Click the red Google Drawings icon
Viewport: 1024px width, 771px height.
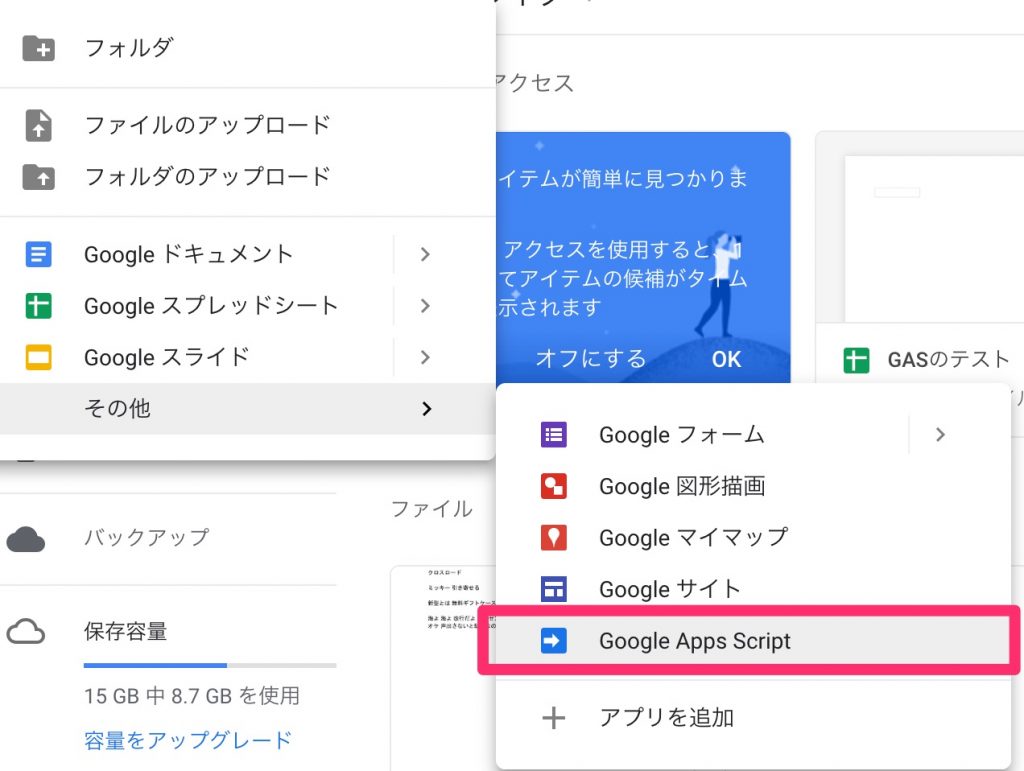click(x=553, y=487)
